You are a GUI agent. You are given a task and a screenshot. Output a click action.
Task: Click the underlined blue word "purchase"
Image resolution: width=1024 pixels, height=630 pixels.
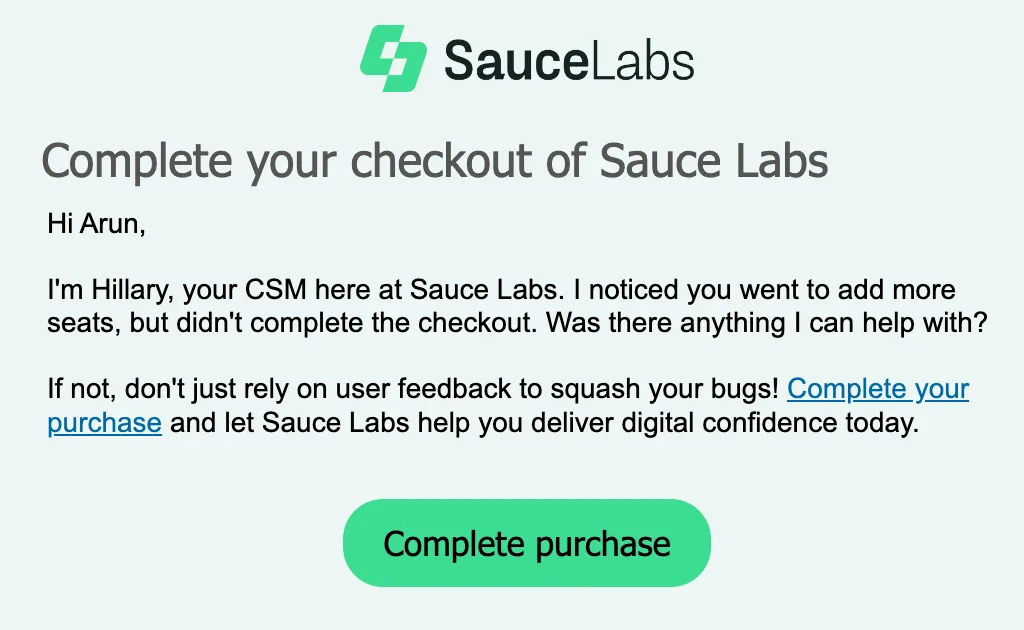click(104, 423)
